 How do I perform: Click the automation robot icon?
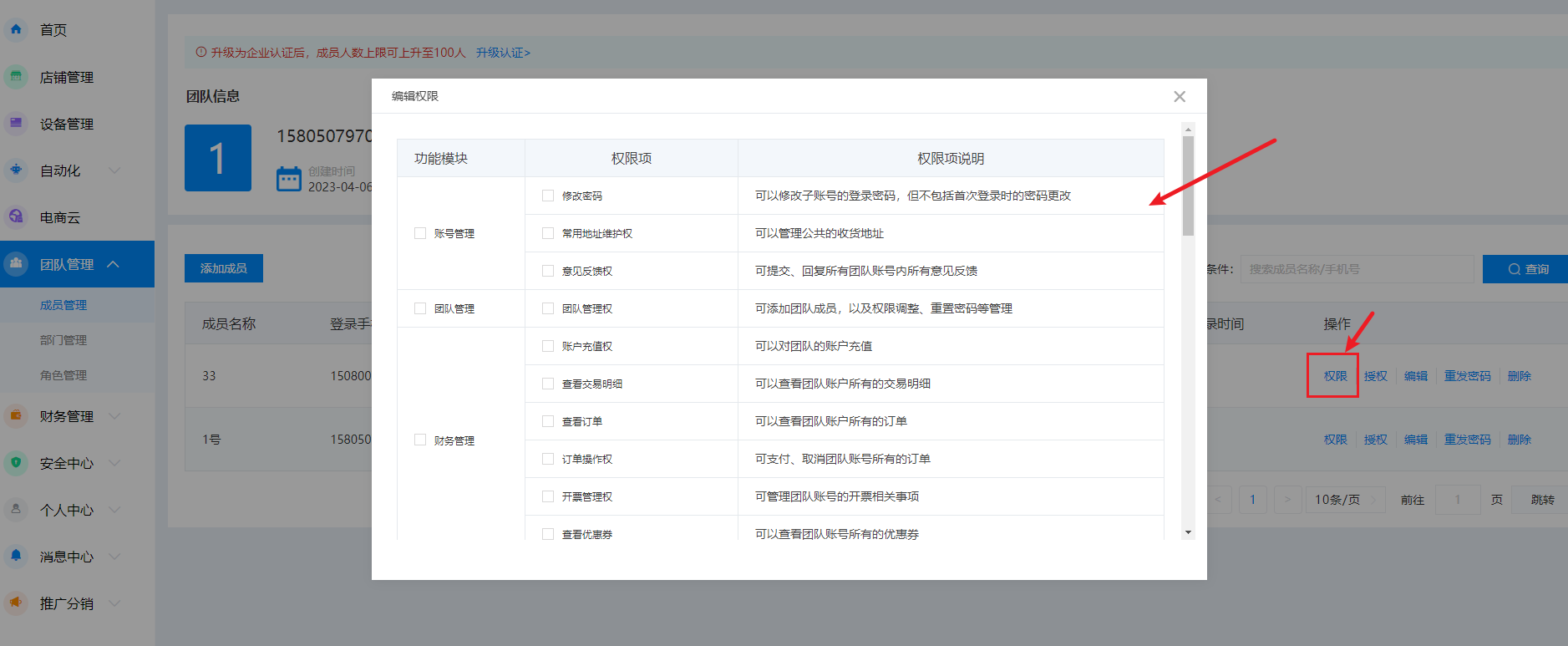16,170
